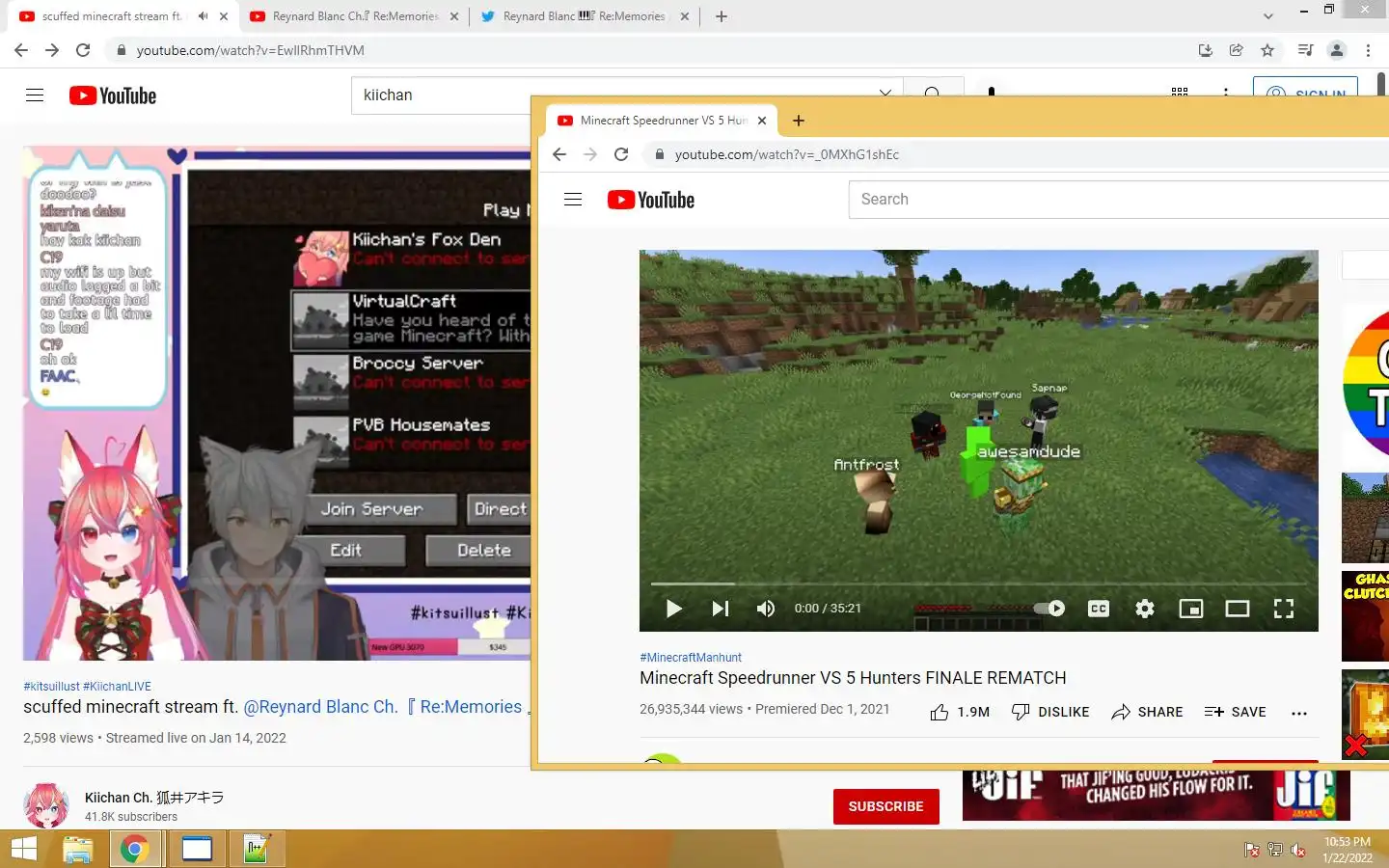
Task: Bookmark this page star icon
Action: pos(1267,50)
